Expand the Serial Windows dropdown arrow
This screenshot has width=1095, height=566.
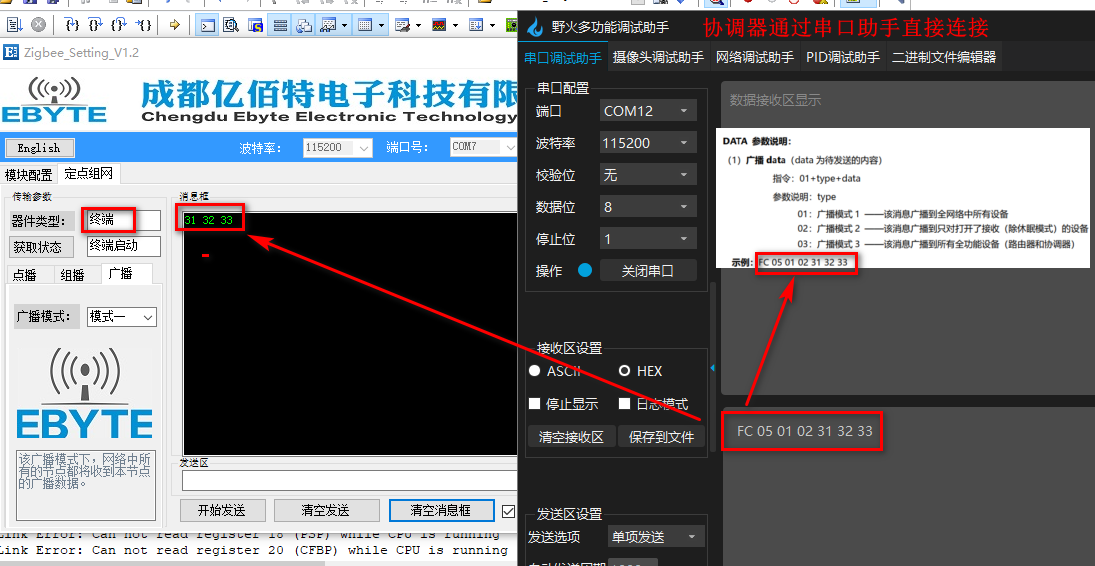pyautogui.click(x=418, y=26)
